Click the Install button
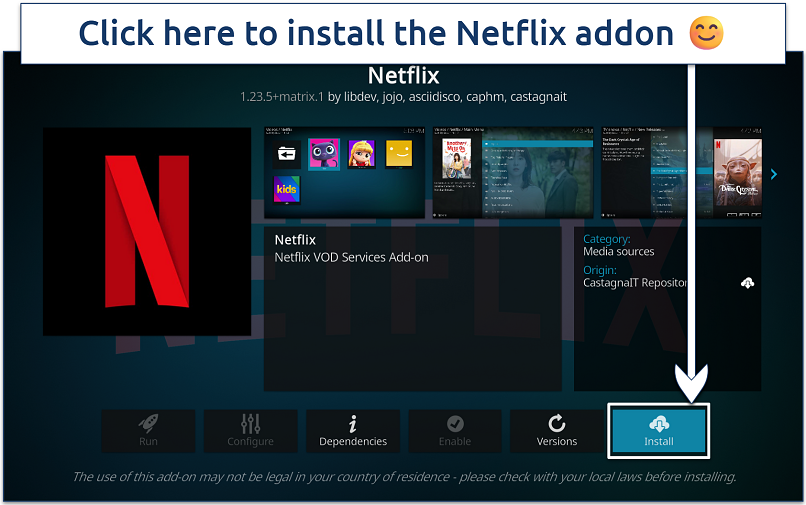This screenshot has width=806, height=505. point(658,431)
